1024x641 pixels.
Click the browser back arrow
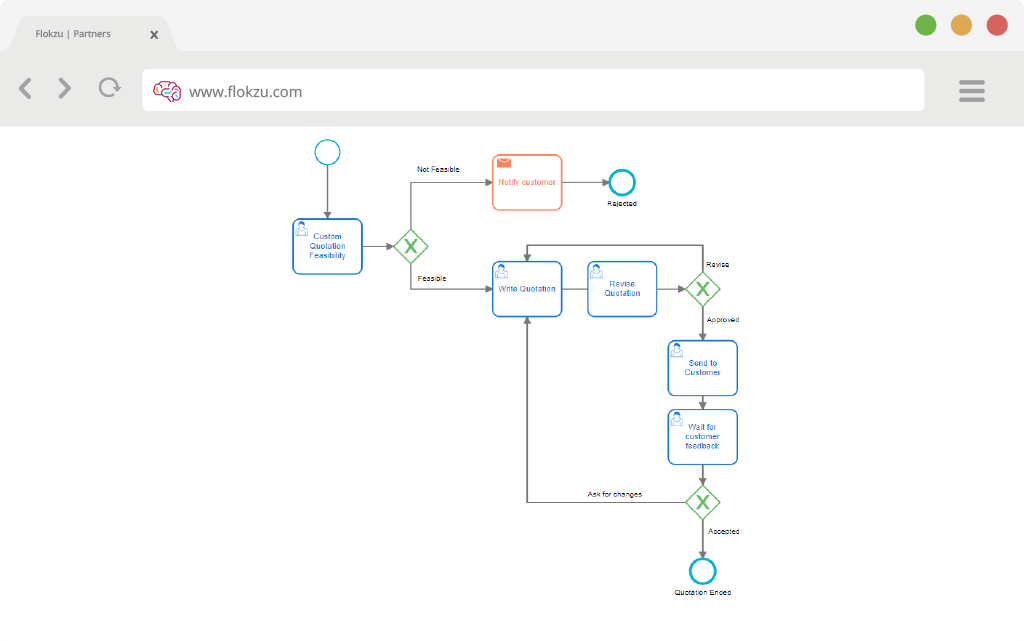[x=25, y=88]
